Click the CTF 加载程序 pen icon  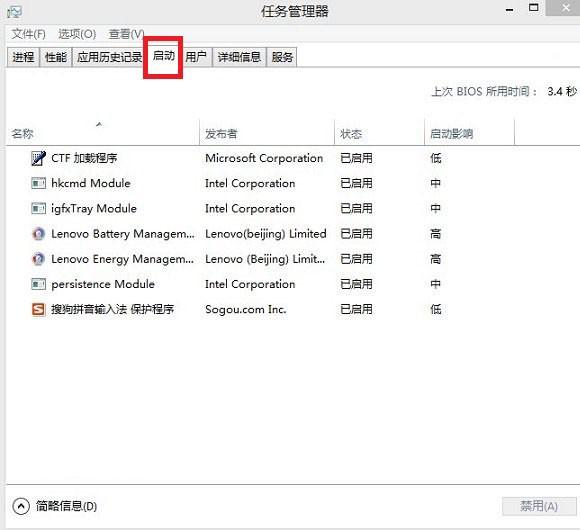[38, 158]
